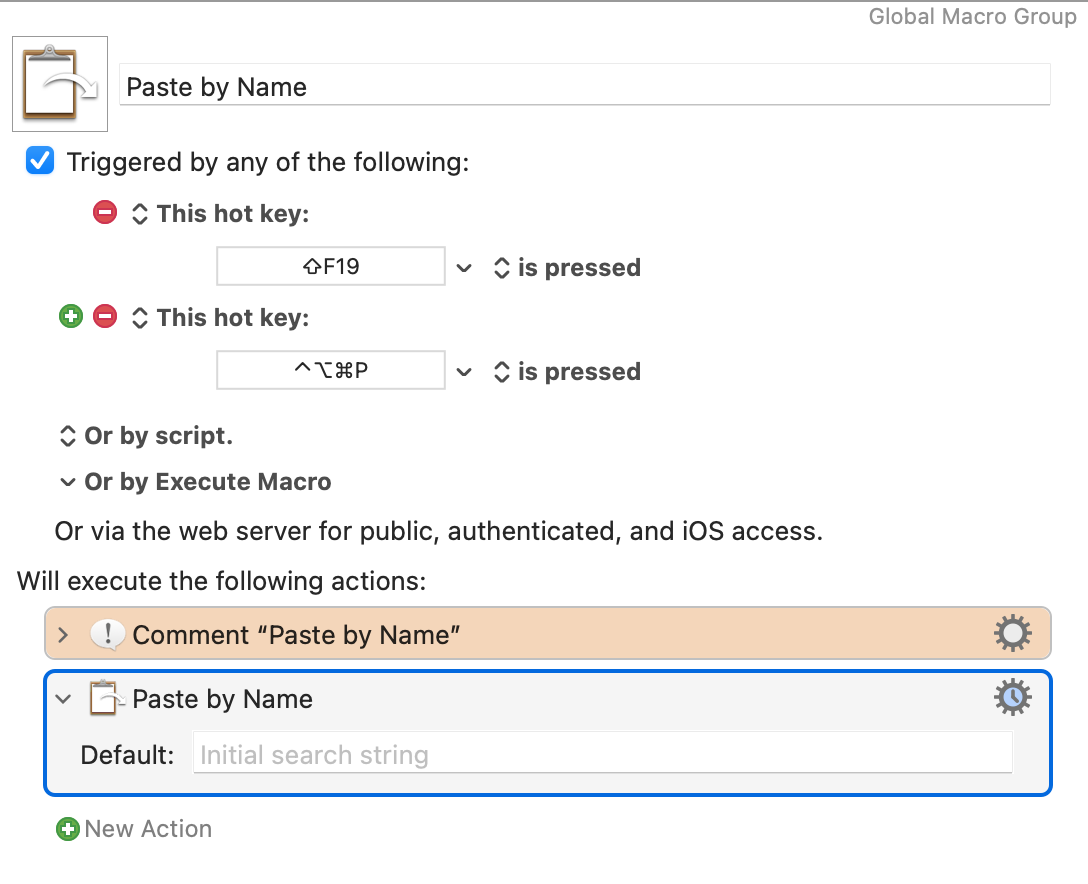This screenshot has width=1088, height=884.
Task: Click the Default initial search string field
Action: click(x=602, y=753)
